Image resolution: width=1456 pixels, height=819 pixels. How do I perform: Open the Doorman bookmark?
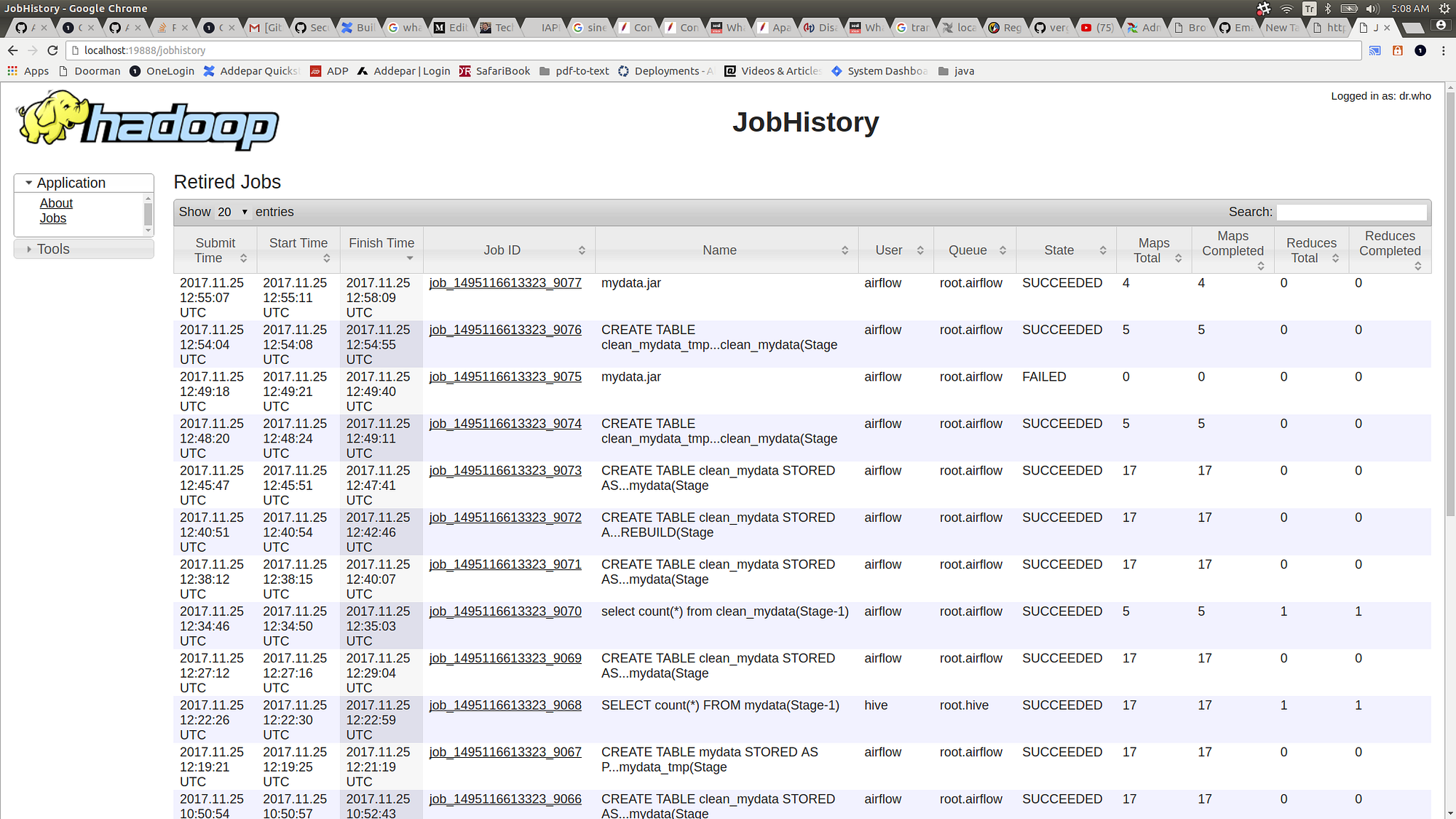[90, 71]
